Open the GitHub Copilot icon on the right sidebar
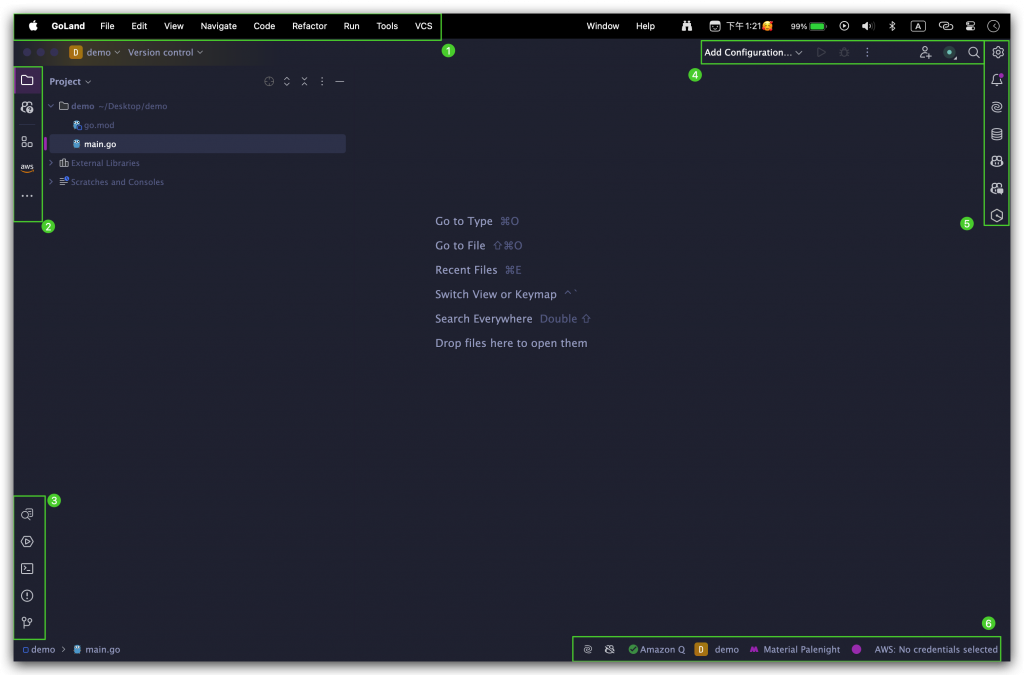Viewport: 1024px width, 675px height. point(997,161)
